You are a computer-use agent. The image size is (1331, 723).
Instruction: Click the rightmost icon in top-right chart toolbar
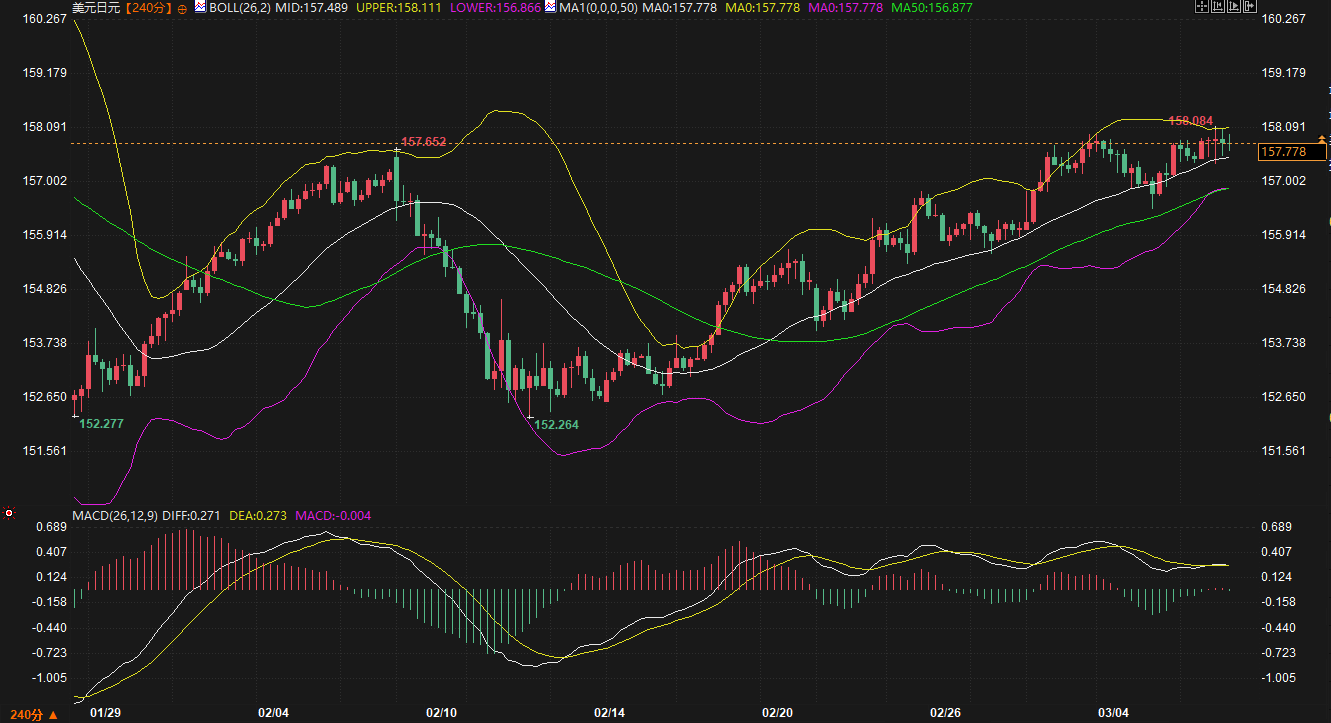pyautogui.click(x=1248, y=7)
